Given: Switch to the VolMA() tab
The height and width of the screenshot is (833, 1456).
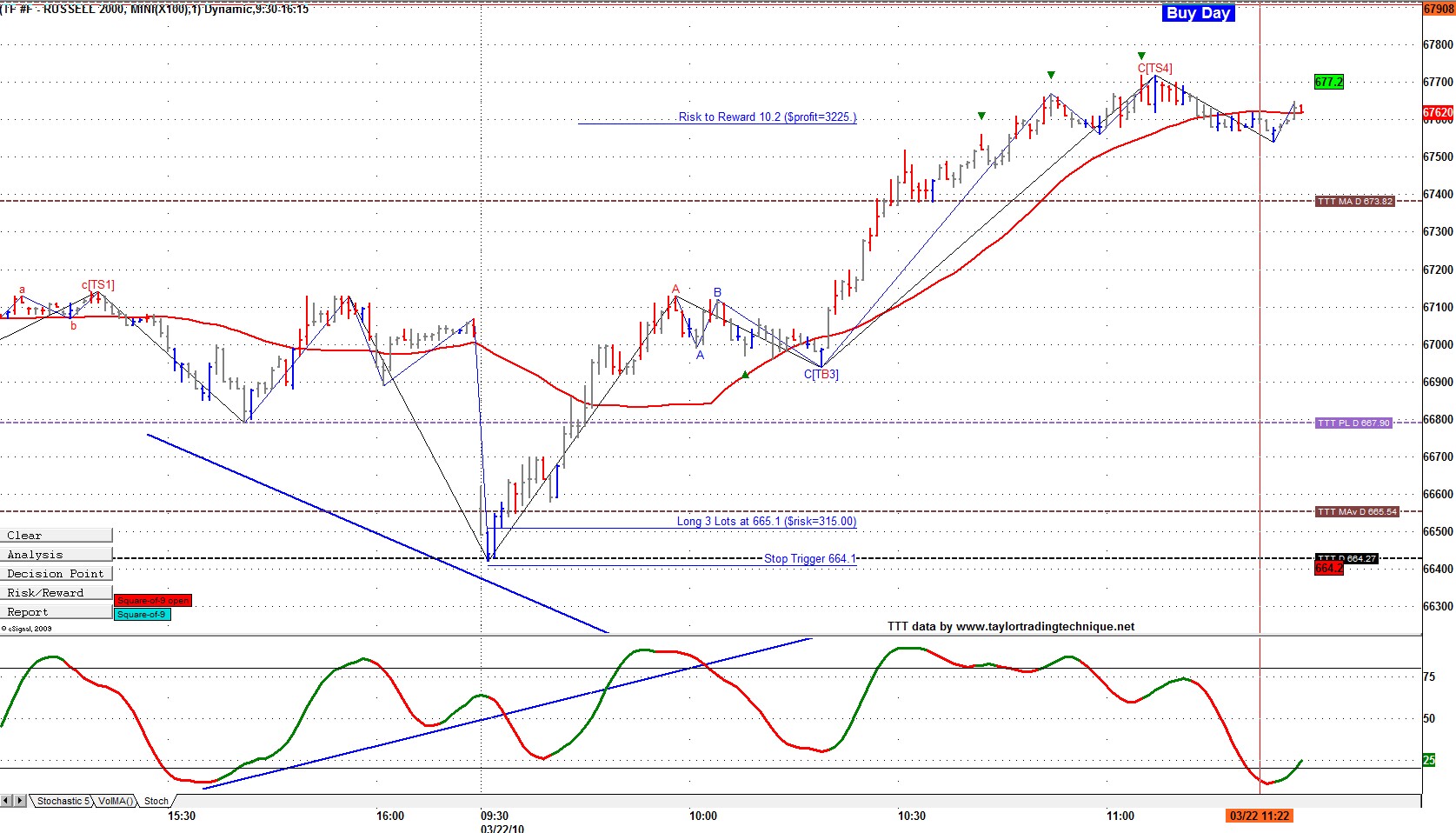Looking at the screenshot, I should pos(116,801).
